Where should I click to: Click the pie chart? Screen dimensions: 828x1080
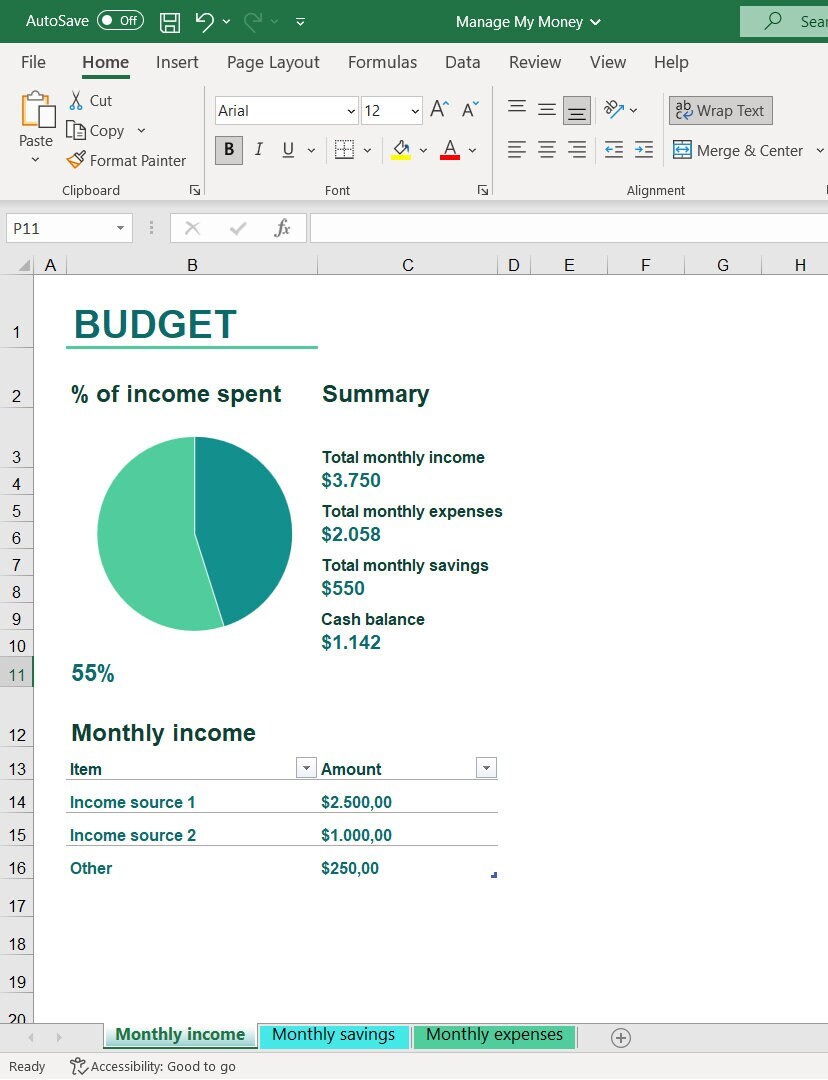pyautogui.click(x=194, y=533)
